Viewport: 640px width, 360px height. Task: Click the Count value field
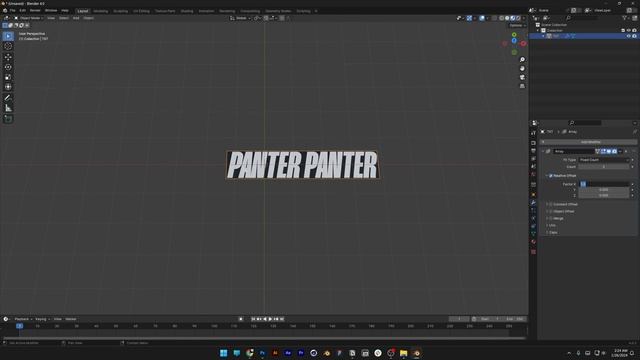point(604,167)
